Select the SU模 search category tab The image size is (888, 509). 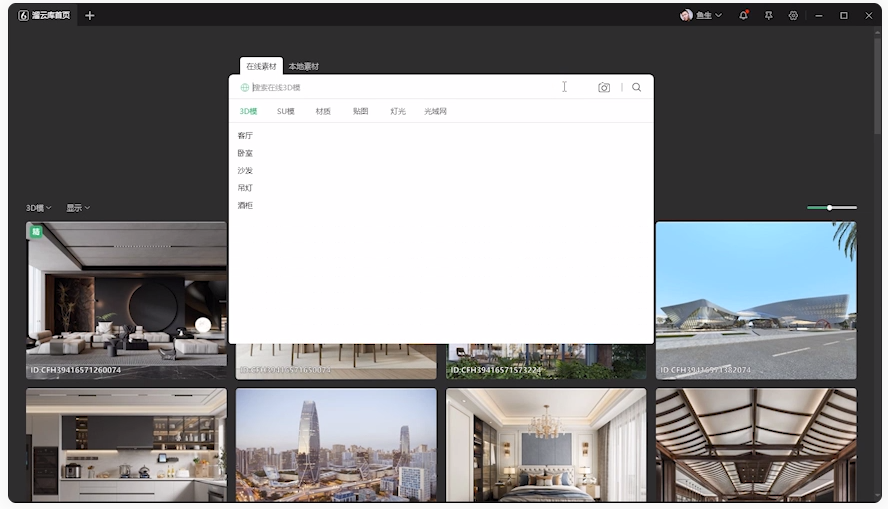click(x=286, y=112)
